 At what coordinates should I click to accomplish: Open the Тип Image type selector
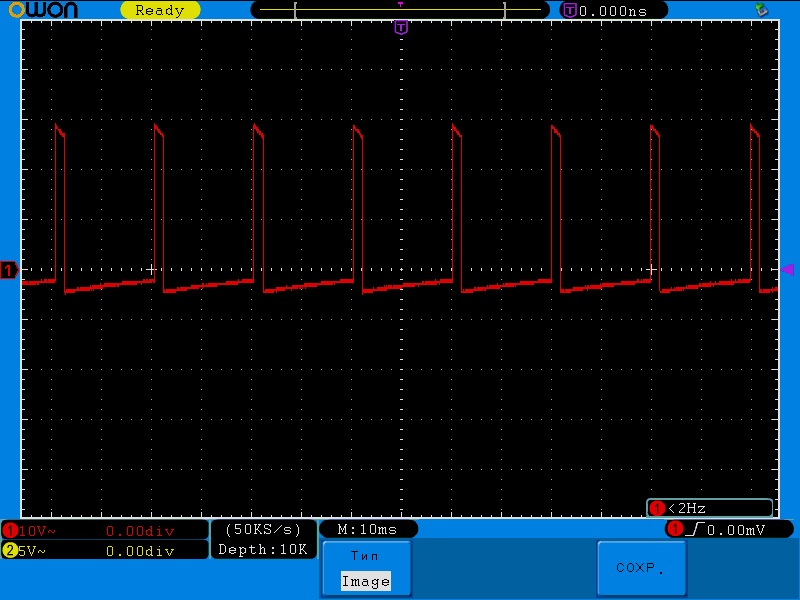pos(365,568)
